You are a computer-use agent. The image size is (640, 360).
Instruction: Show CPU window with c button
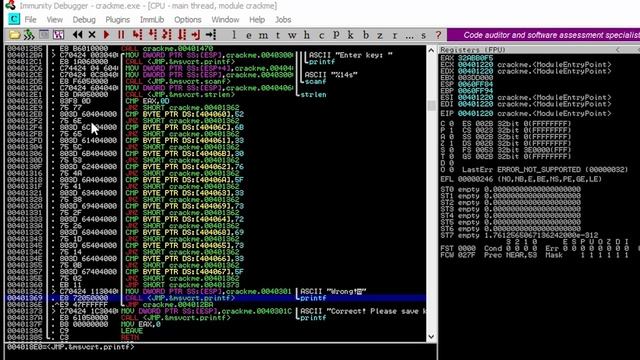coord(321,35)
